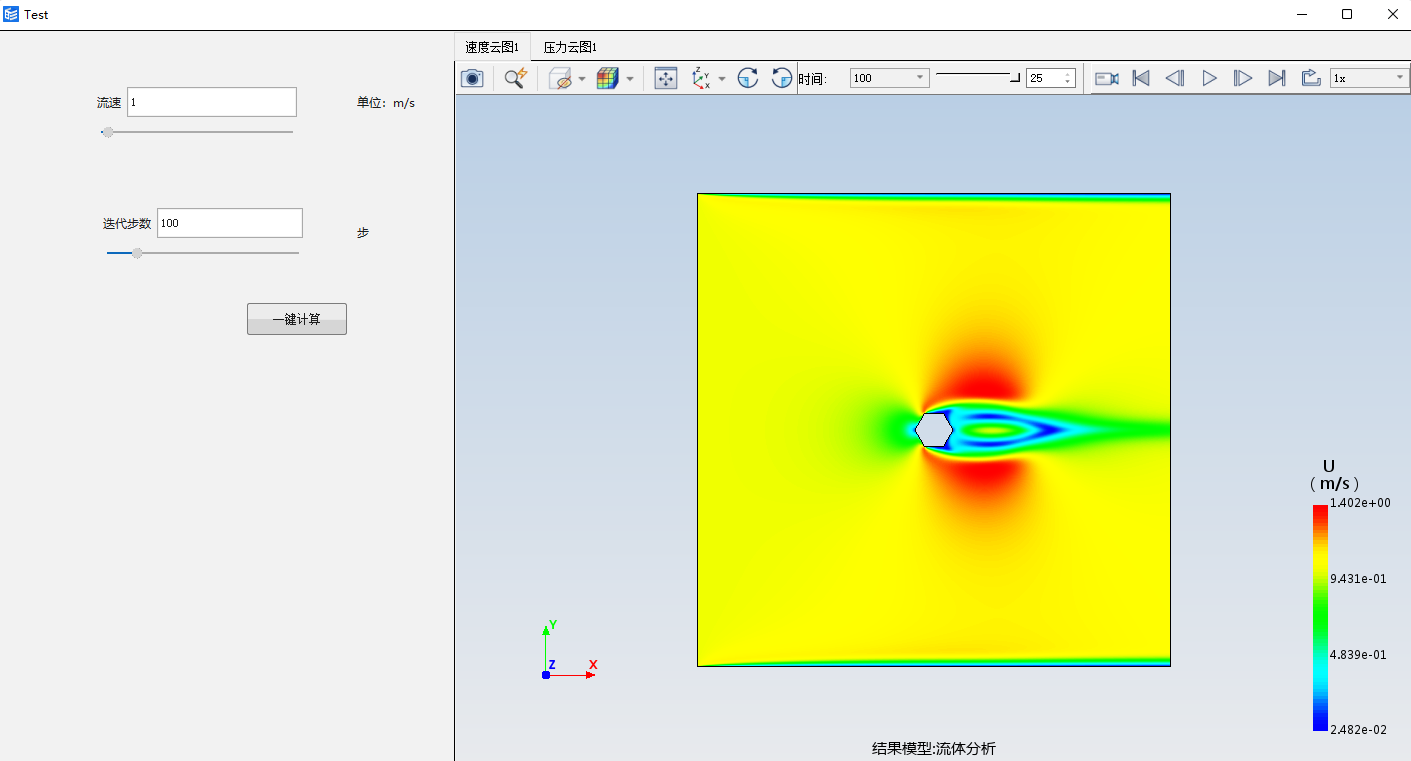Image resolution: width=1411 pixels, height=761 pixels.
Task: Open the time step dropdown showing 100
Action: pyautogui.click(x=890, y=78)
